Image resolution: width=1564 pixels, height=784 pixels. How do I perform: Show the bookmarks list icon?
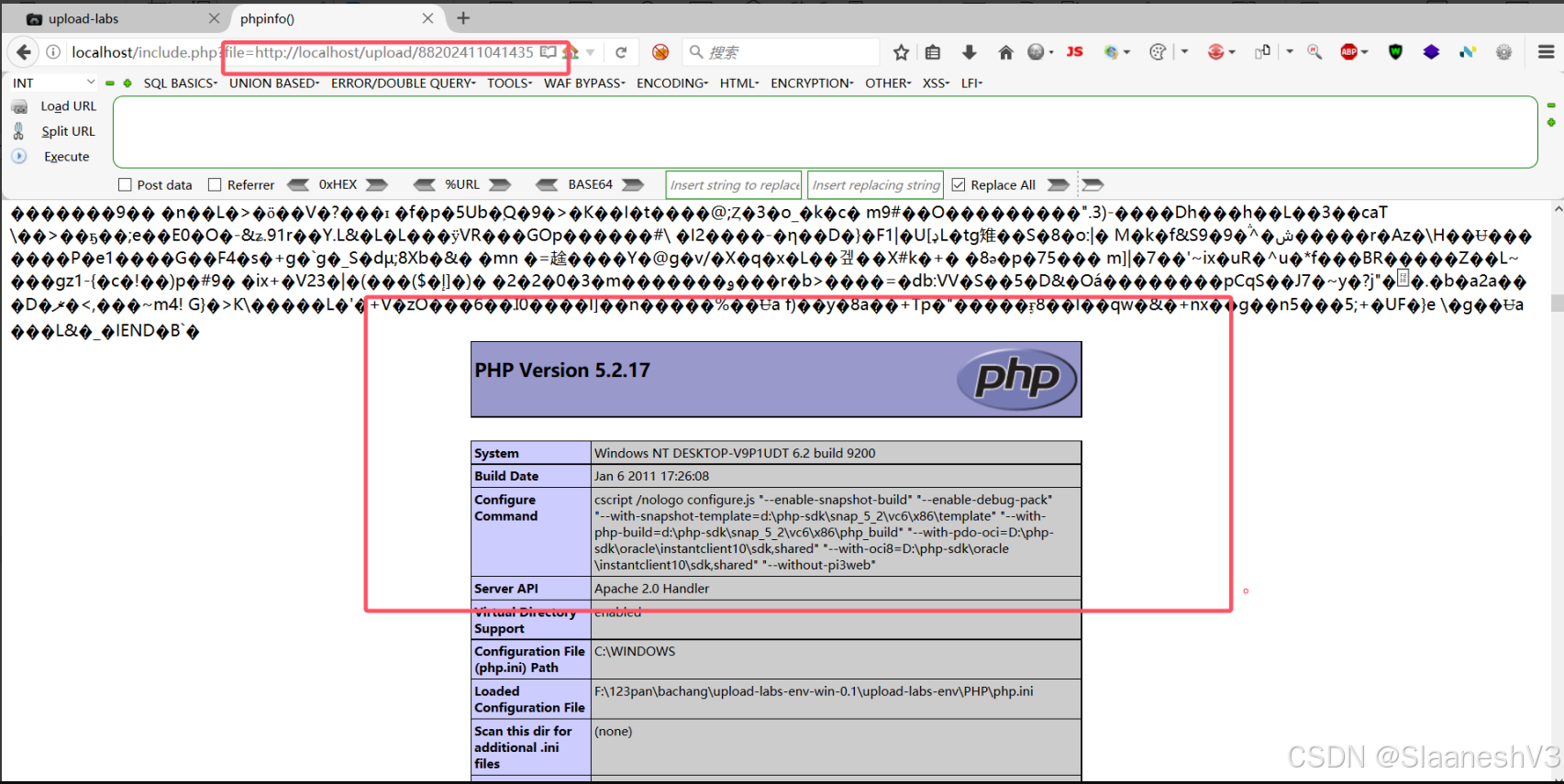coord(933,52)
